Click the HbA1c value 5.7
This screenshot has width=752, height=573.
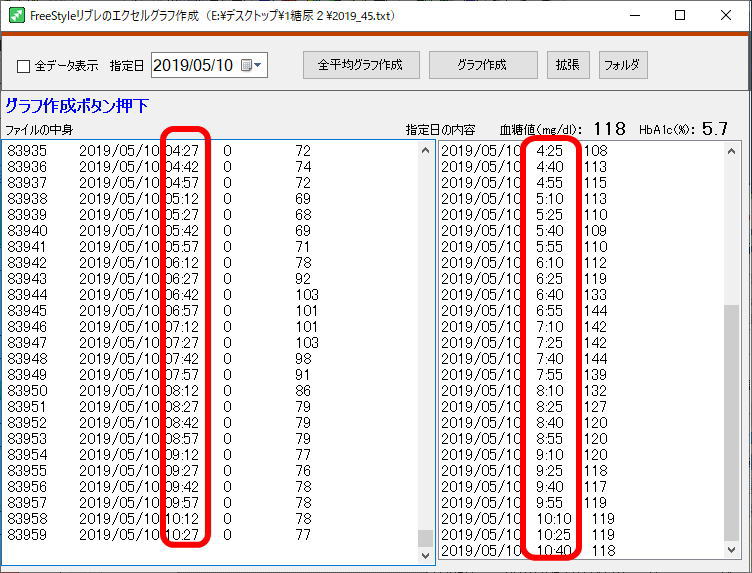pyautogui.click(x=715, y=129)
